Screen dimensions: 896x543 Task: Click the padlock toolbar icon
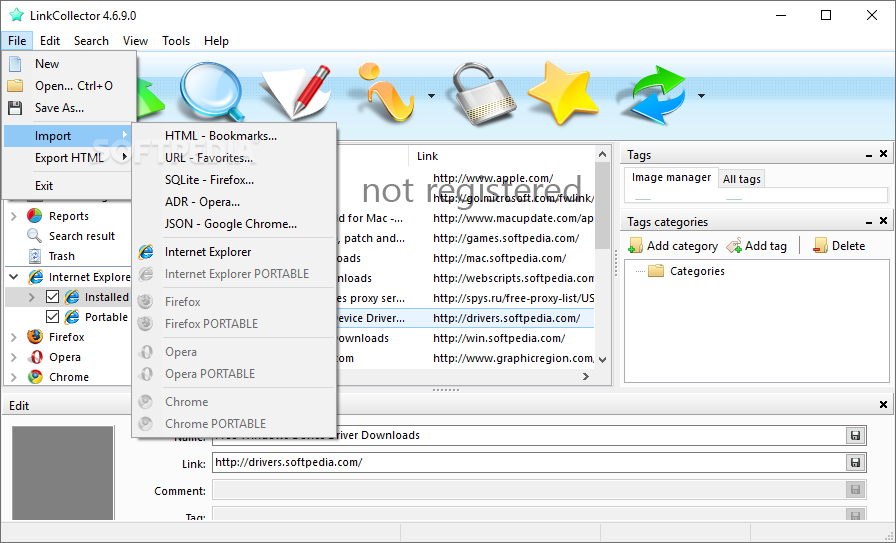[x=483, y=94]
